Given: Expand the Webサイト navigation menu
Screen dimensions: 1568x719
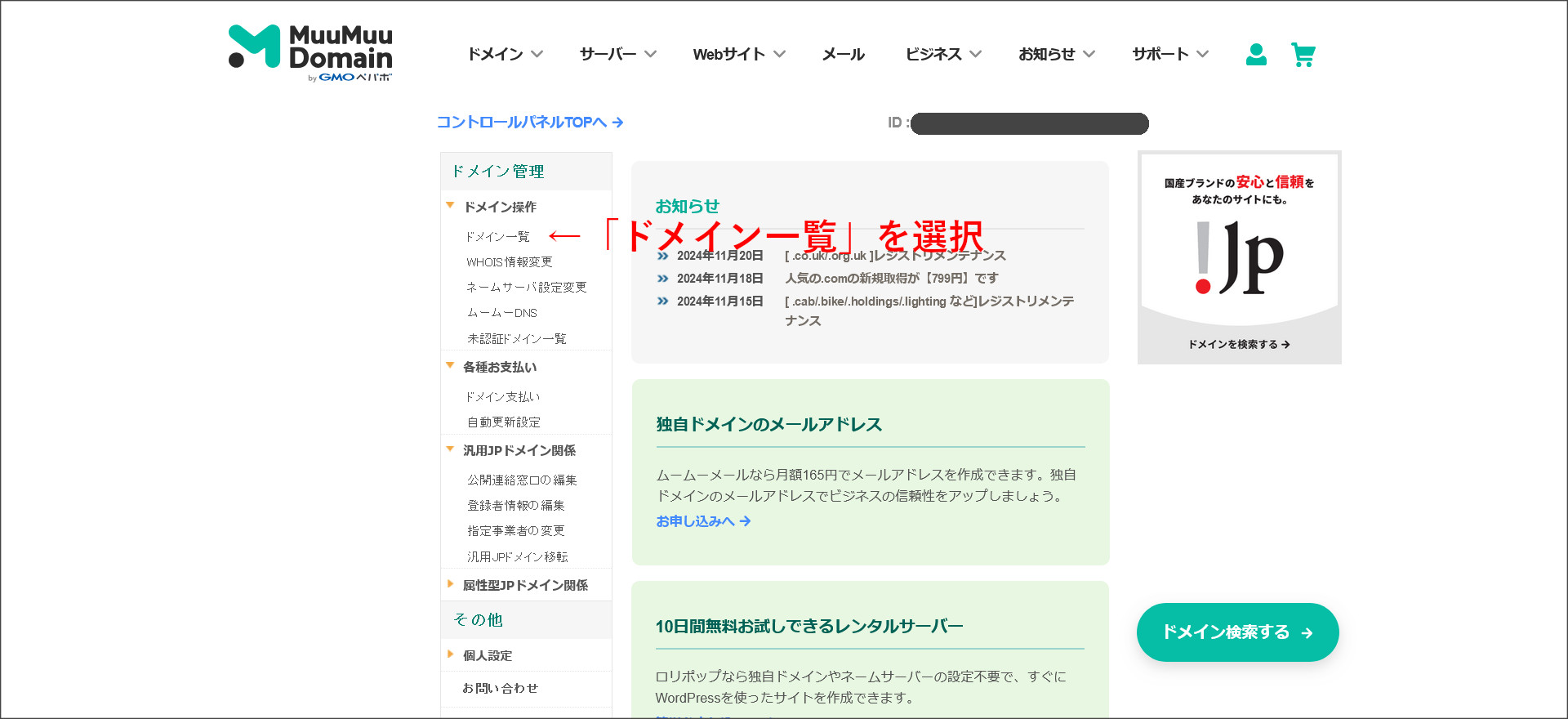Looking at the screenshot, I should point(739,54).
